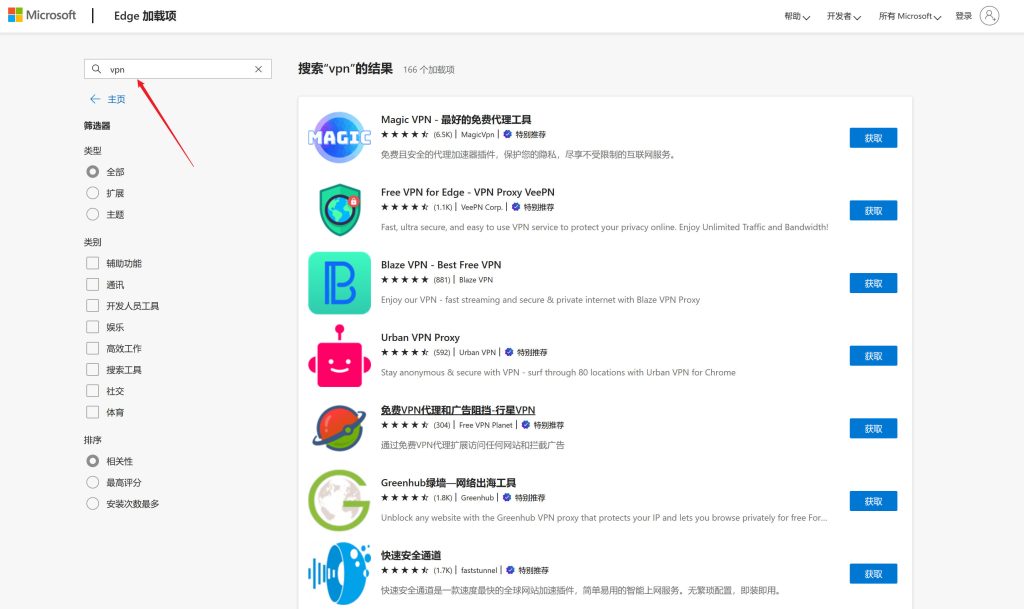Screen dimensions: 1024x609
Task: Get the 快速安全通道 extension
Action: click(873, 573)
